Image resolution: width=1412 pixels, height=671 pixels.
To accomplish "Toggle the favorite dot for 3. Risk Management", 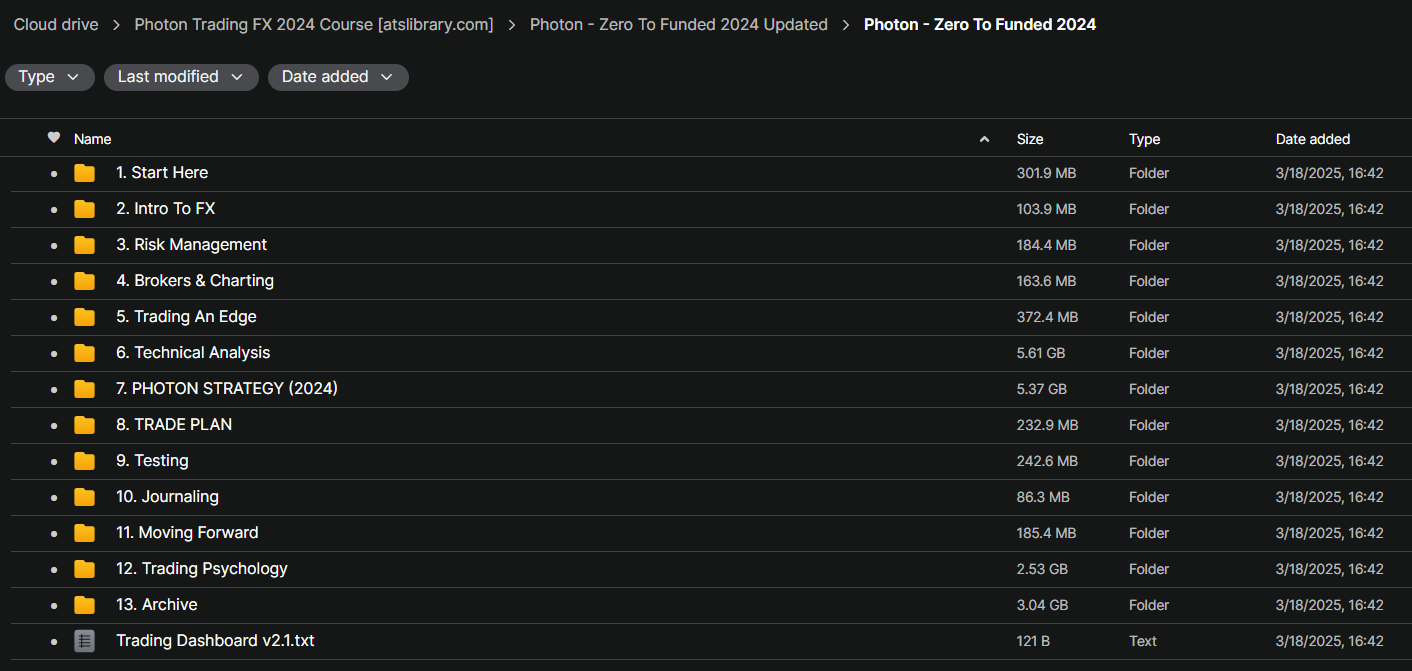I will 54,245.
